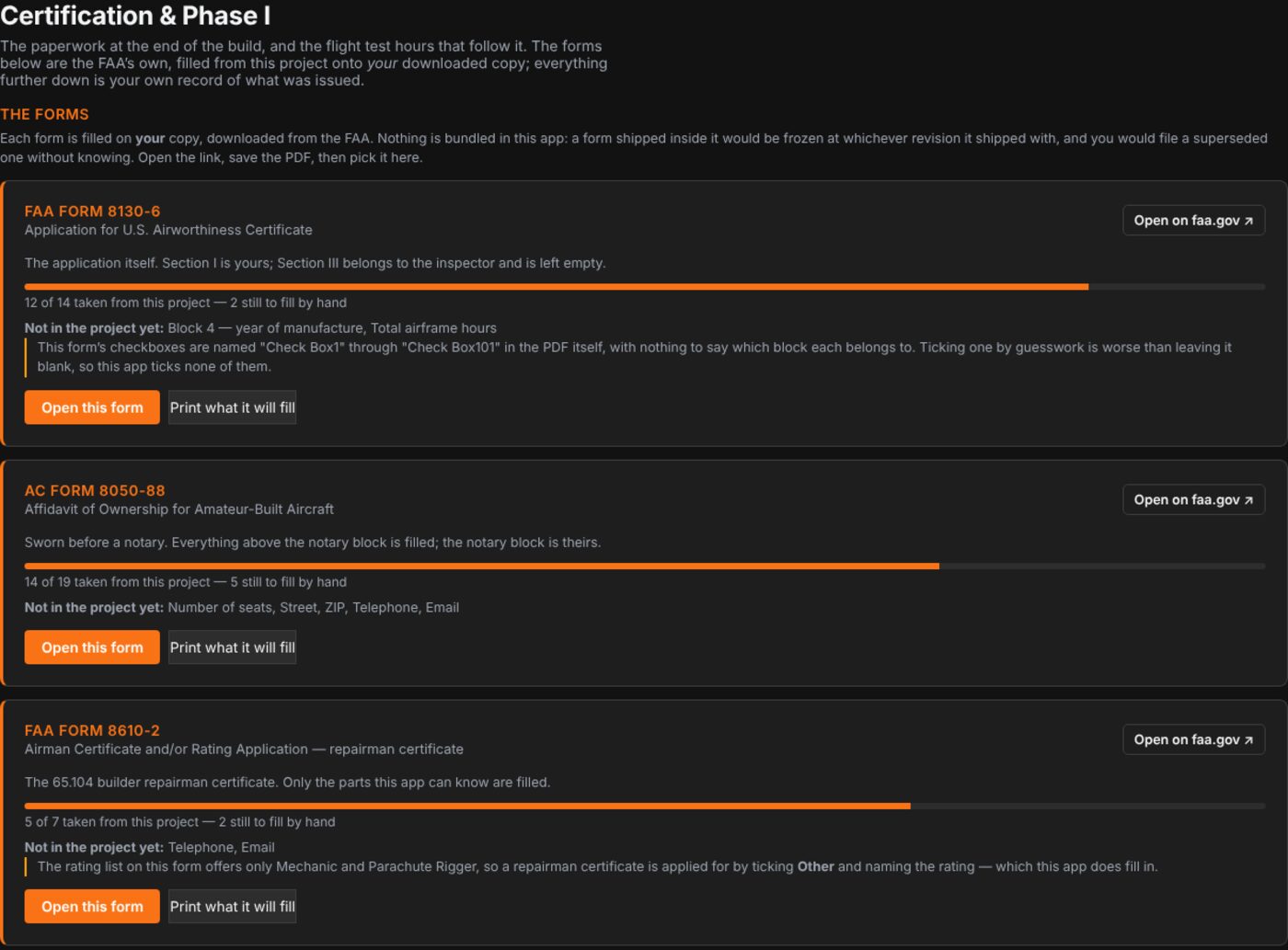1288x950 pixels.
Task: Click the Application for U.S. Airworthiness Certificate subtitle
Action: 168,230
